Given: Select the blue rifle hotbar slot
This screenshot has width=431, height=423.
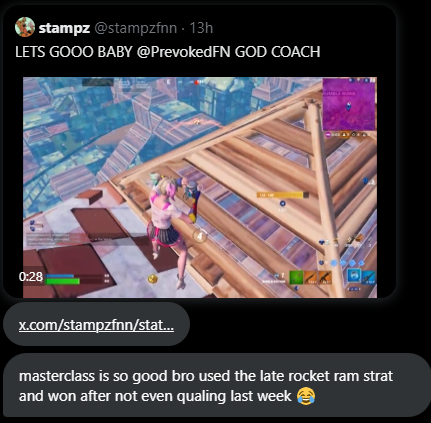Looking at the screenshot, I should [369, 277].
